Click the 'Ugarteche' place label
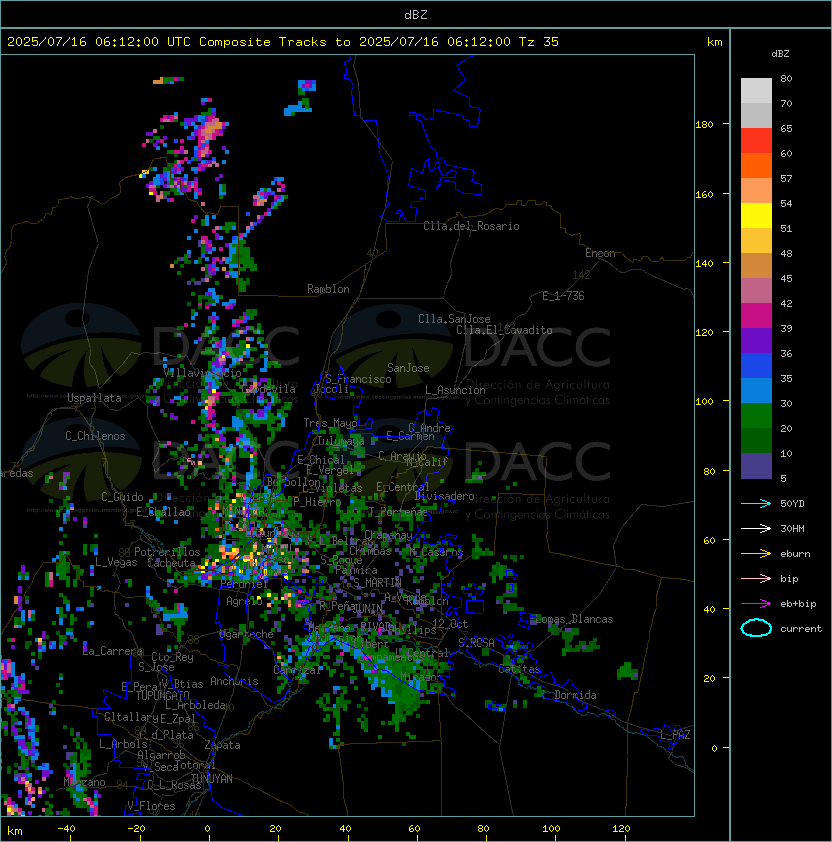Image resolution: width=832 pixels, height=842 pixels. click(247, 634)
